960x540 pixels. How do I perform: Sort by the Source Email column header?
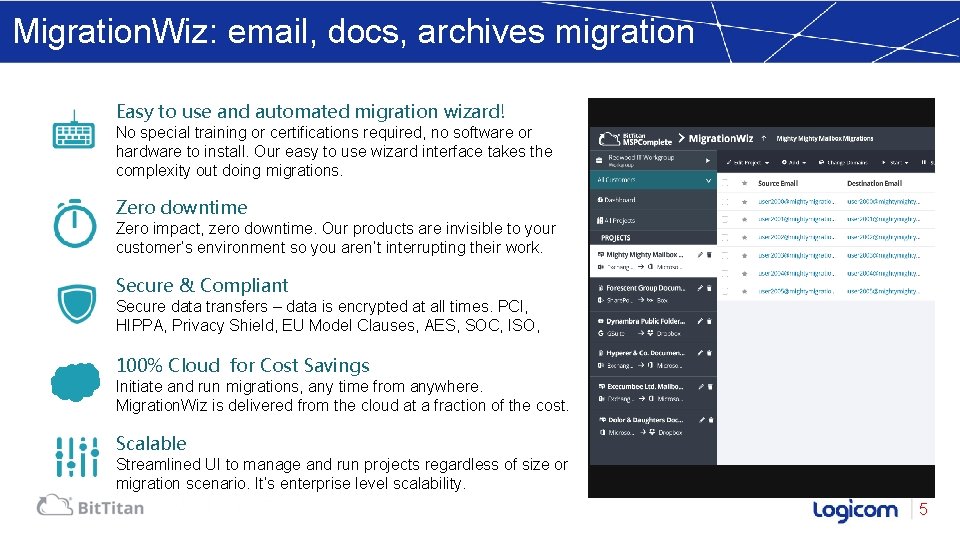point(778,183)
